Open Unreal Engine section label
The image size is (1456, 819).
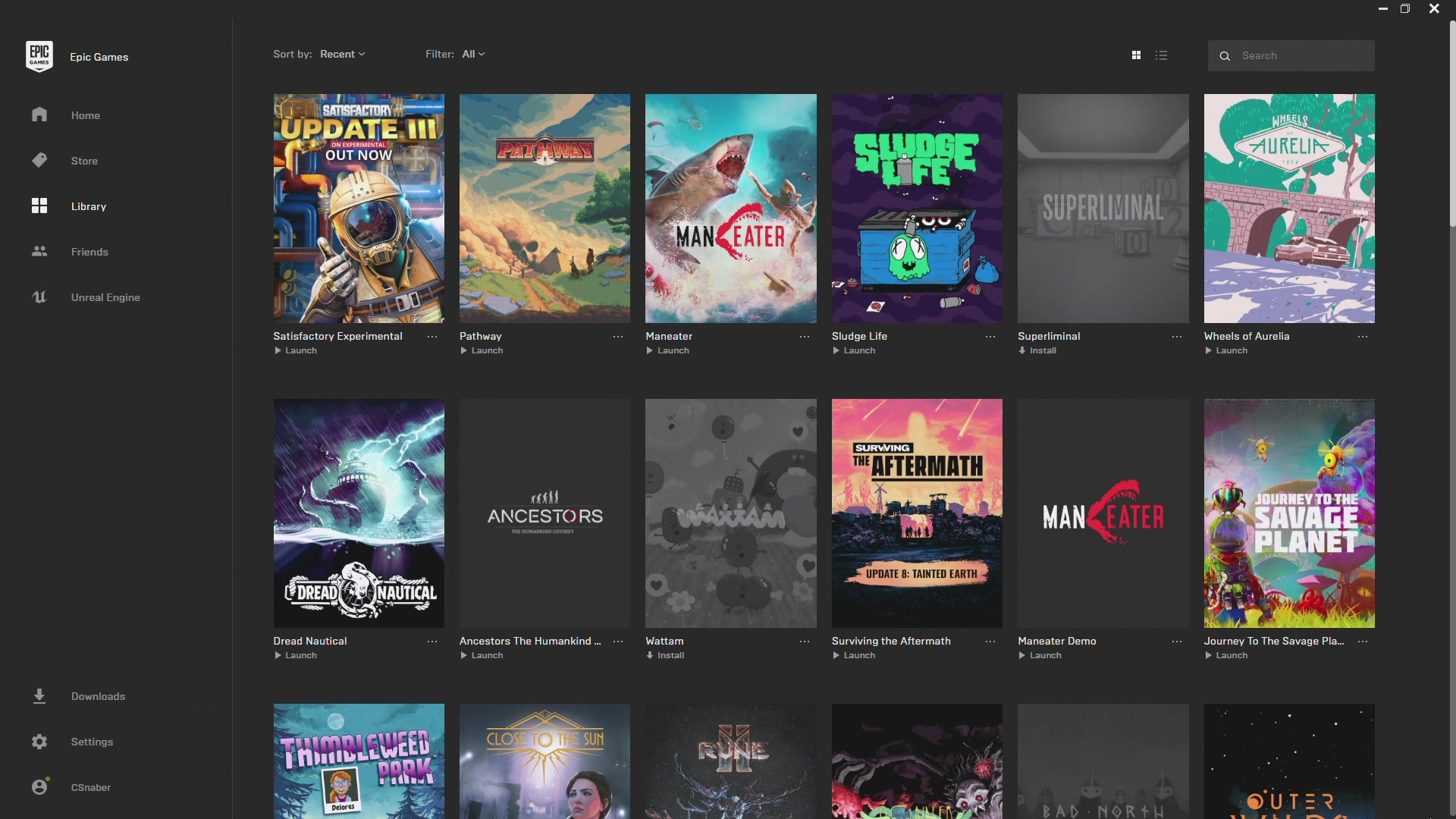(105, 297)
